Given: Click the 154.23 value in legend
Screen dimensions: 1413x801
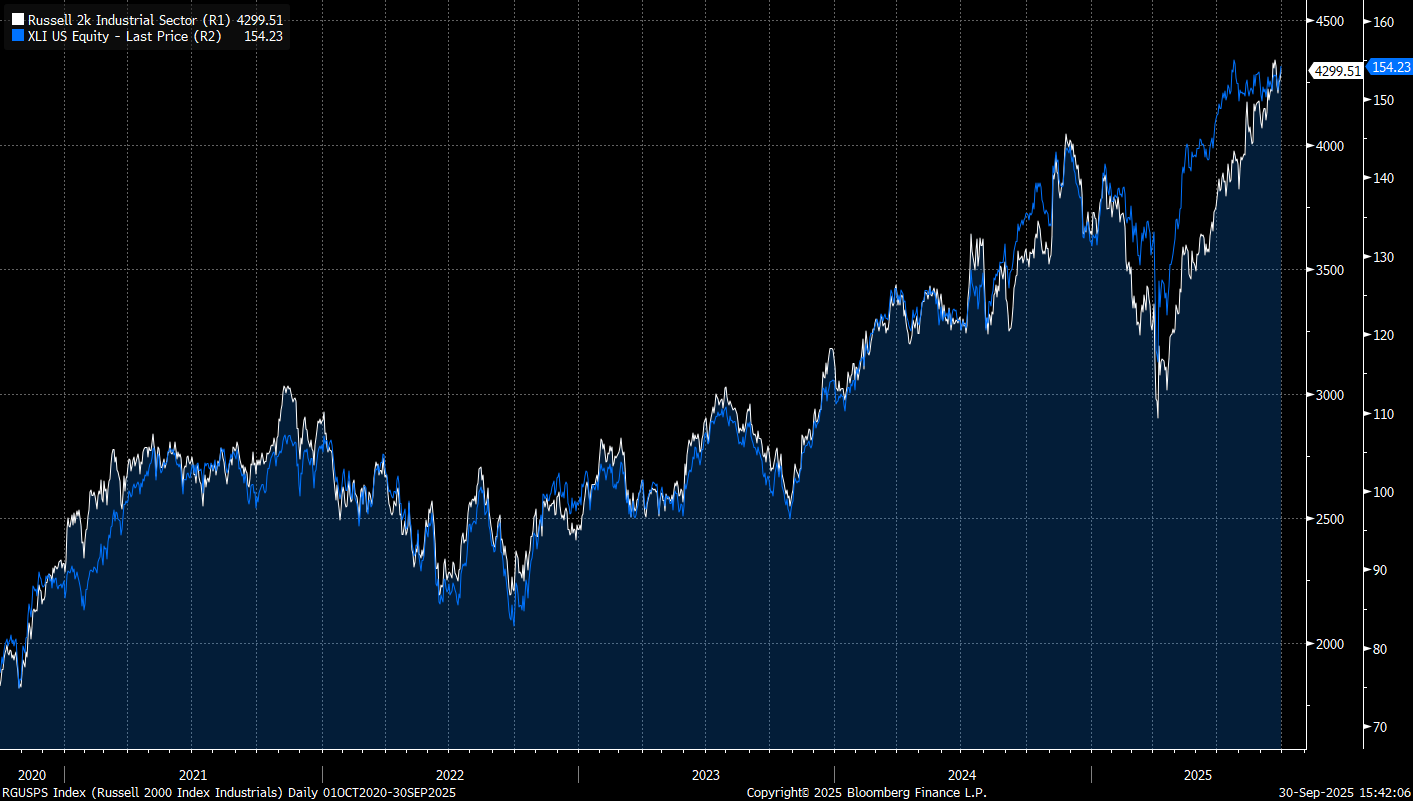Looking at the screenshot, I should pyautogui.click(x=265, y=35).
